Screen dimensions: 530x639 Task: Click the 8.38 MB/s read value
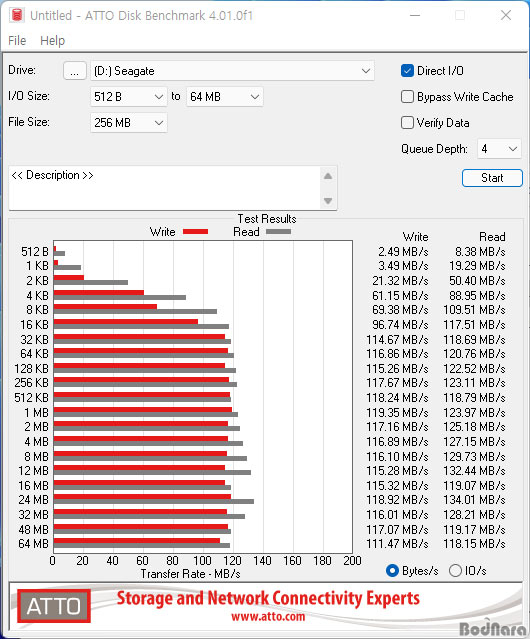(x=480, y=252)
